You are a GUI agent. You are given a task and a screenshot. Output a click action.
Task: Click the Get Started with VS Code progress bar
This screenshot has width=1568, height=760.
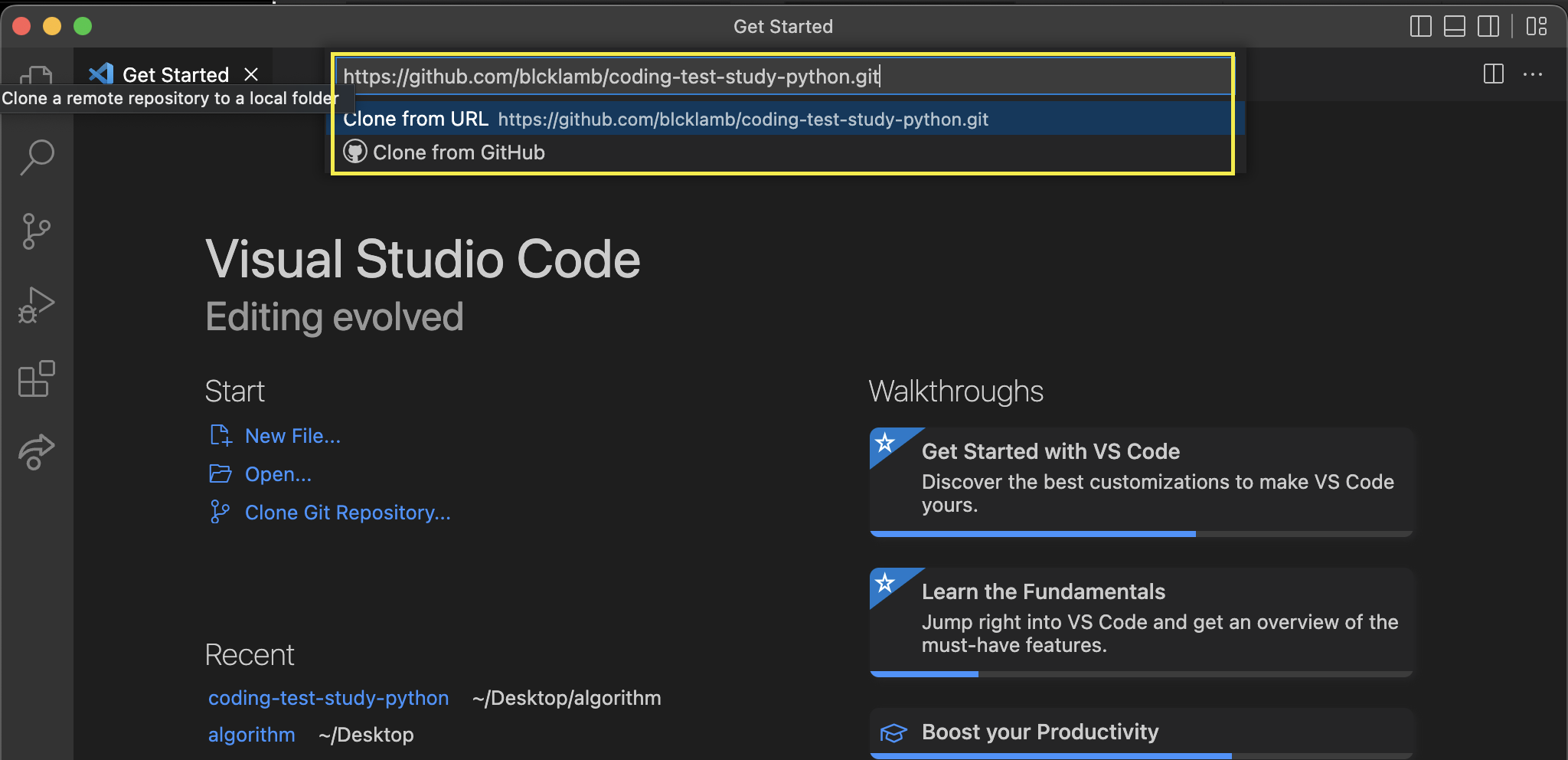(x=1141, y=534)
